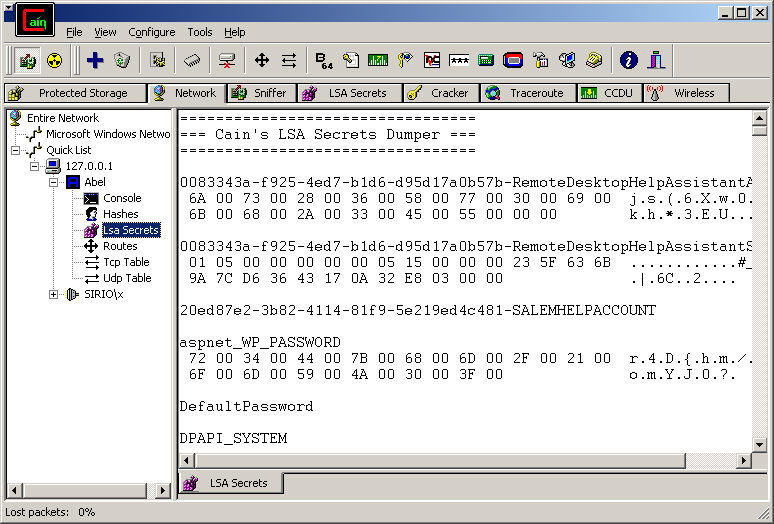Viewport: 774px width, 524px height.
Task: Click the output pane scroll down arrow
Action: click(759, 445)
